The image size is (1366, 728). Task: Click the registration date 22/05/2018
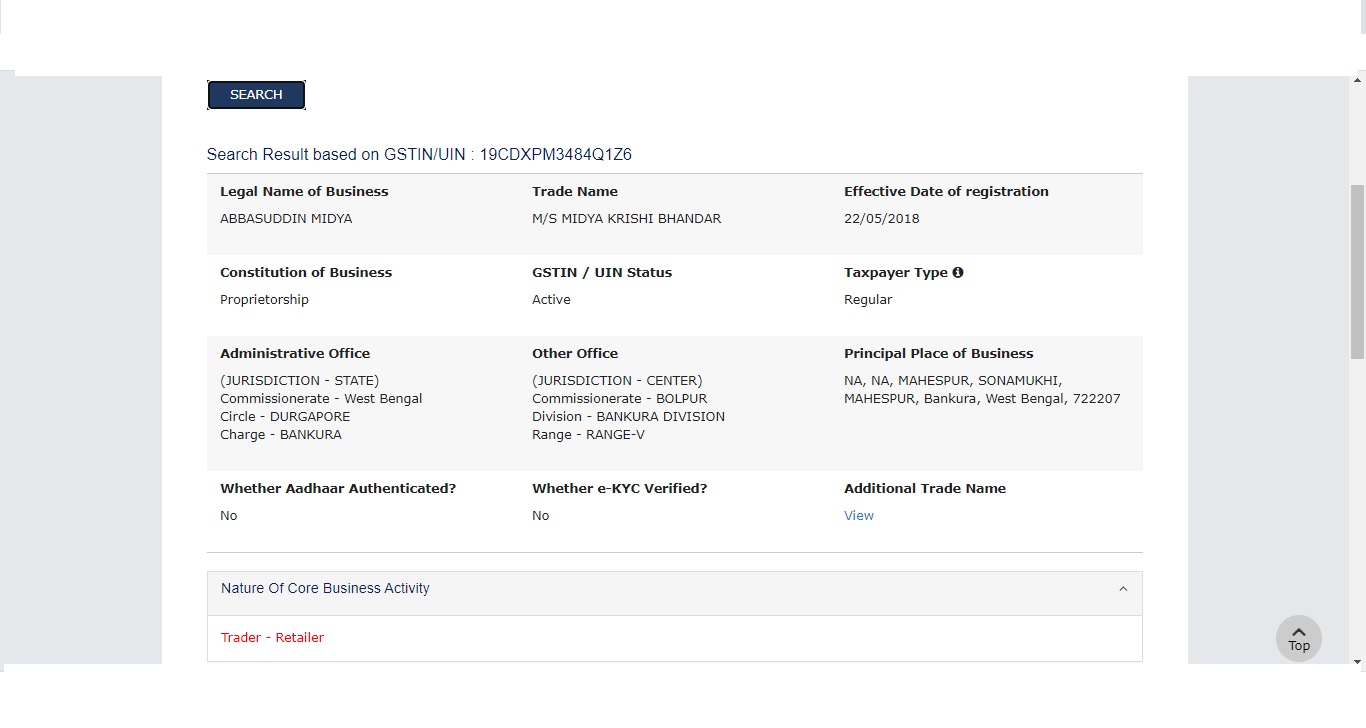point(881,219)
